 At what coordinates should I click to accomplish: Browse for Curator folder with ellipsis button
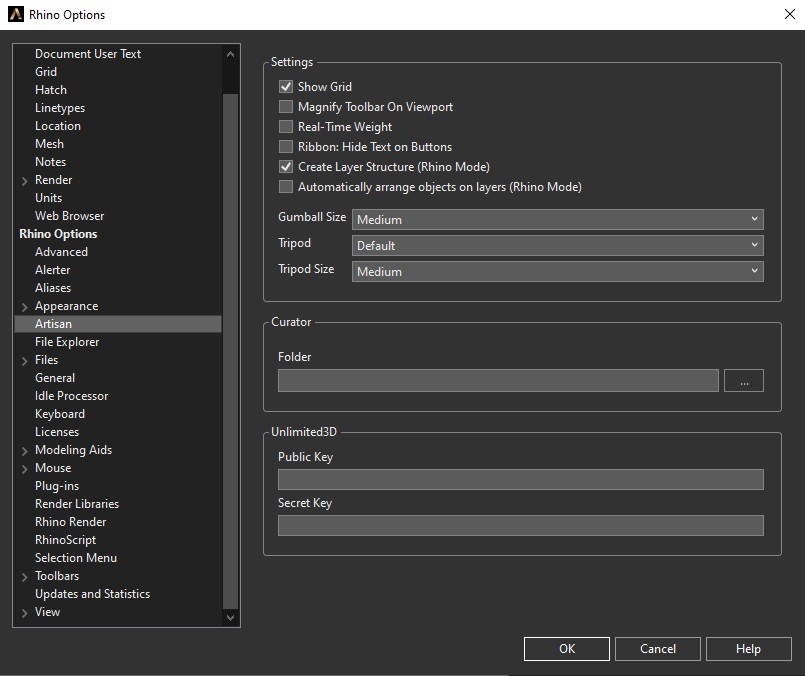coord(744,380)
